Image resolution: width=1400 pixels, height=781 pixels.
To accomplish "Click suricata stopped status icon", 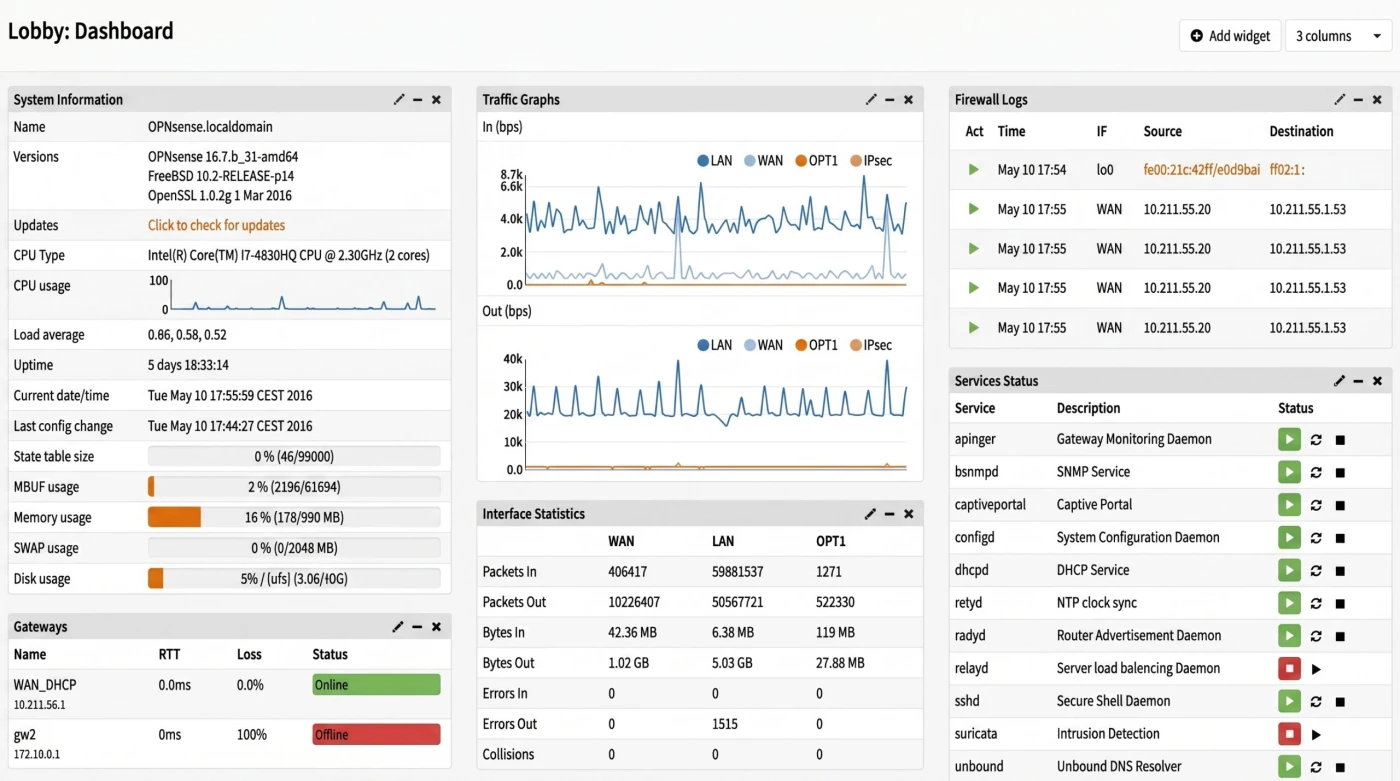I will 1290,734.
